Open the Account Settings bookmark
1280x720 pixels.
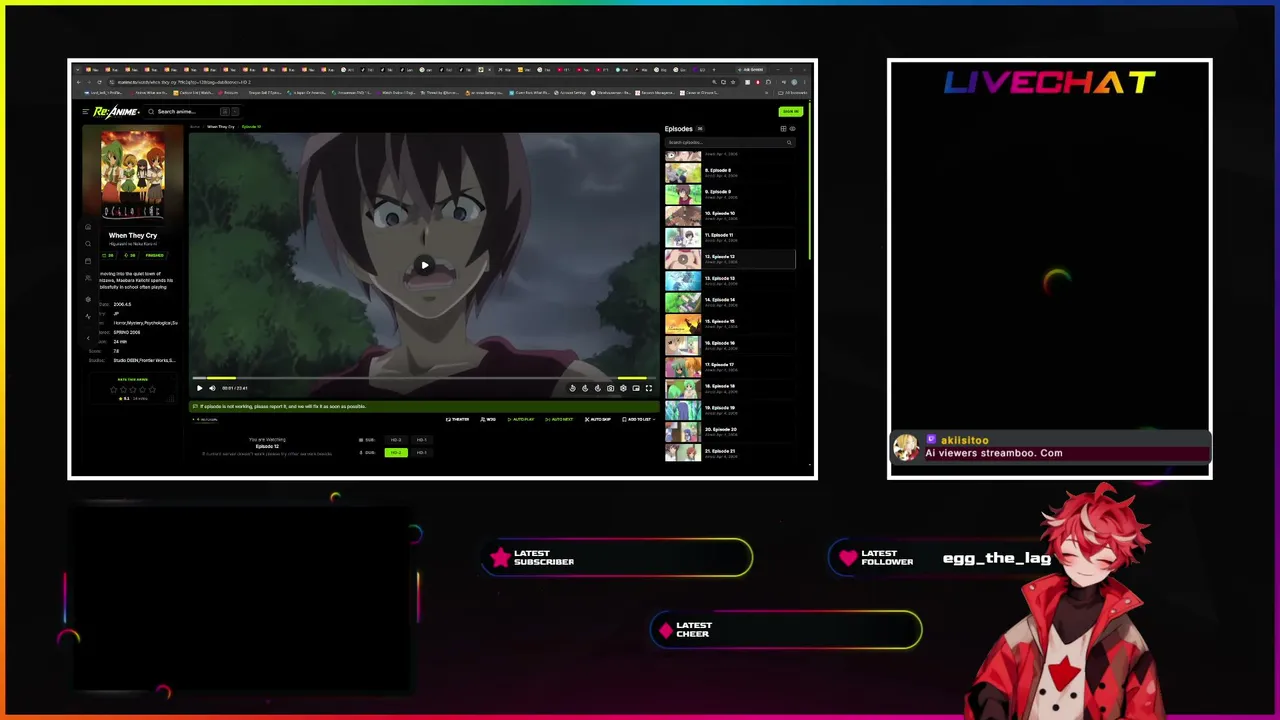tap(570, 93)
